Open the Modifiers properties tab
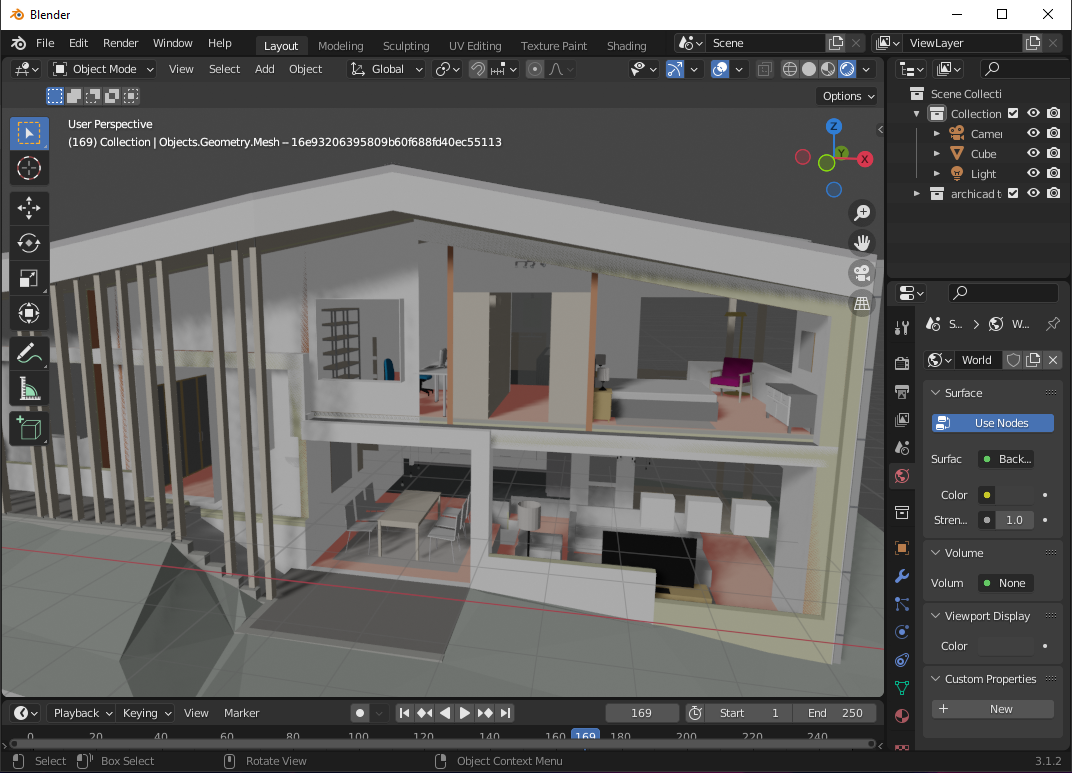This screenshot has height=773, width=1072. [x=902, y=575]
